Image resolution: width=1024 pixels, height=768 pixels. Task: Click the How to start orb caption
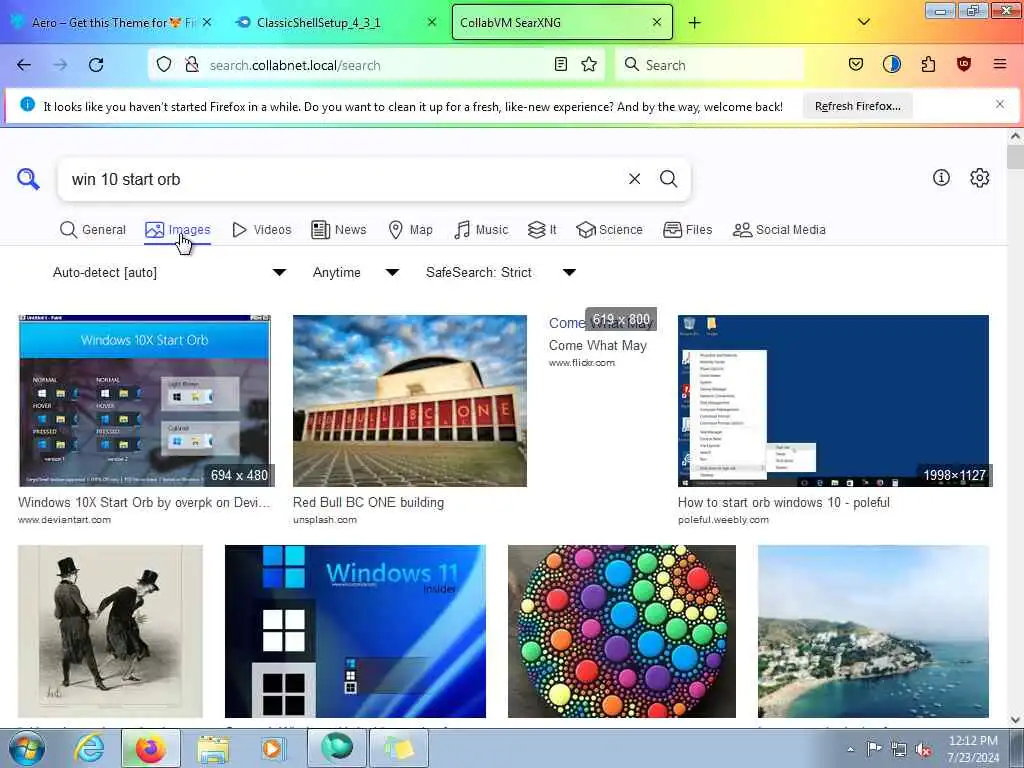click(x=784, y=502)
